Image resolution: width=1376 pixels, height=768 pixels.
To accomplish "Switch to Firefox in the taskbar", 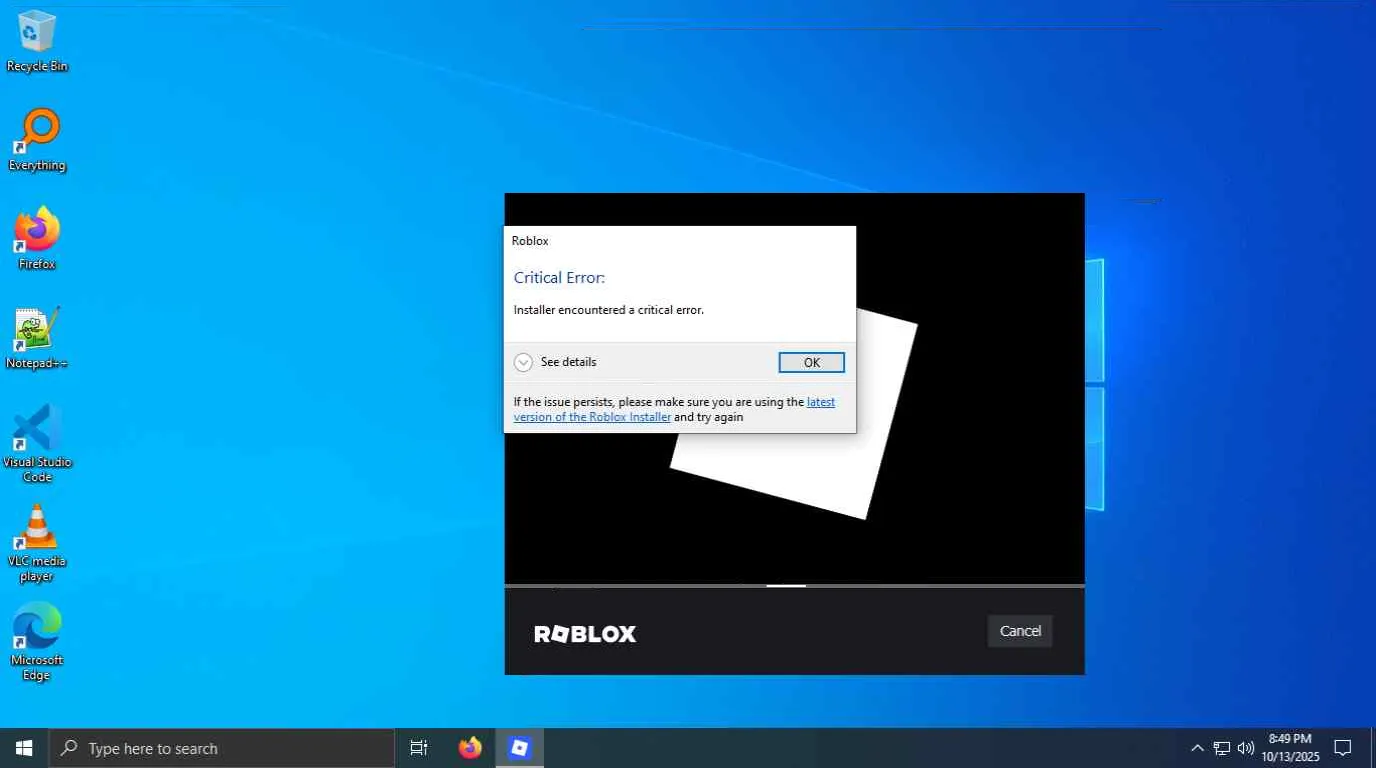I will pos(469,748).
